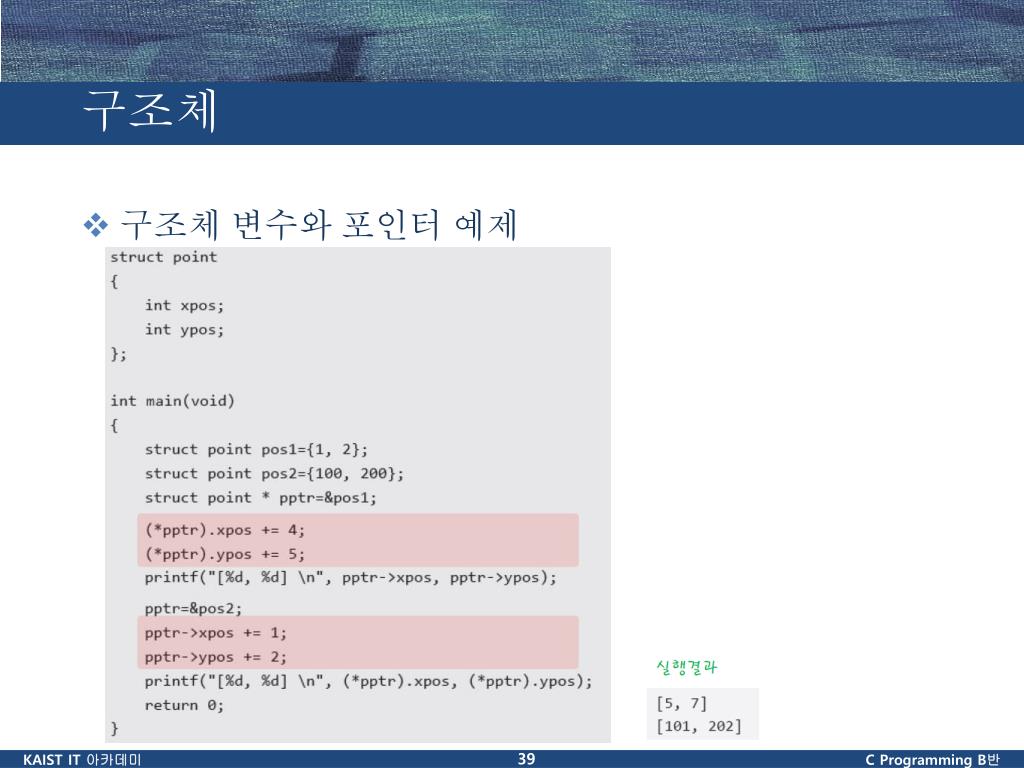Click highlighted line '(*pptr).ypos += 5;'

pos(225,554)
